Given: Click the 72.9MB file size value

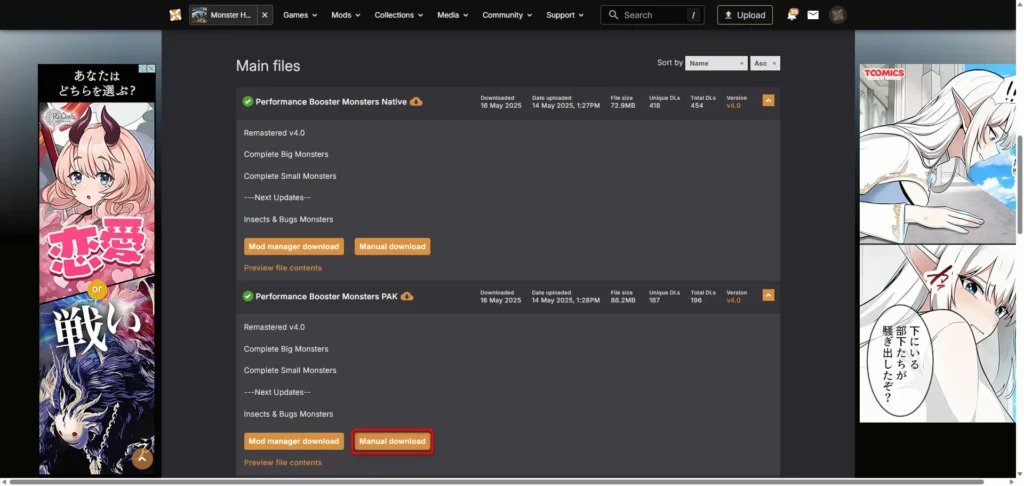Looking at the screenshot, I should pyautogui.click(x=623, y=105).
